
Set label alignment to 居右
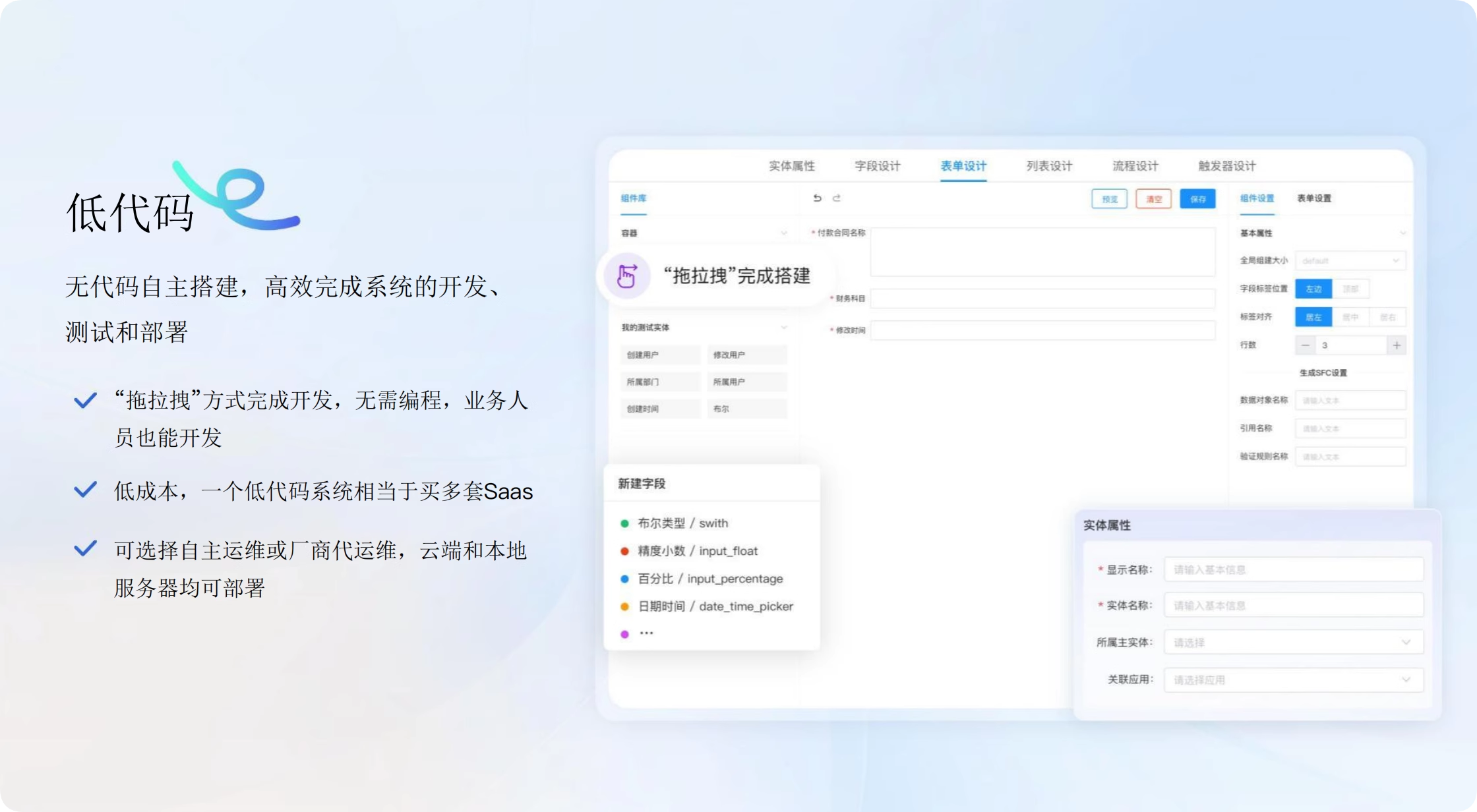1387,317
